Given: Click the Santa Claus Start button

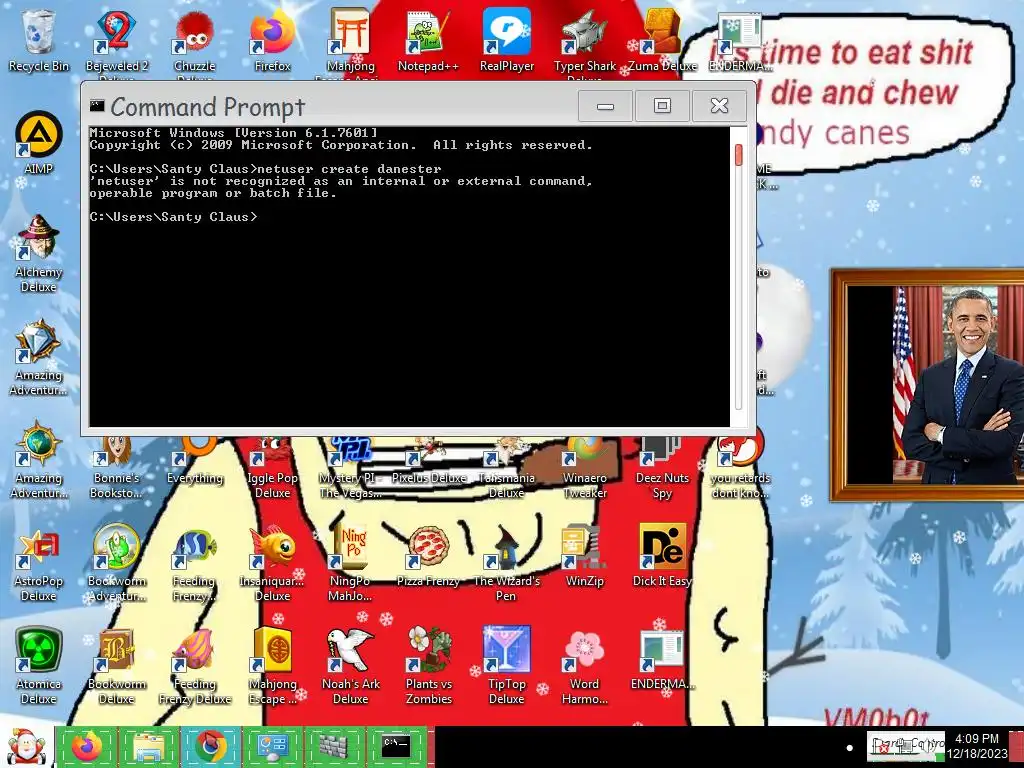Looking at the screenshot, I should (26, 747).
